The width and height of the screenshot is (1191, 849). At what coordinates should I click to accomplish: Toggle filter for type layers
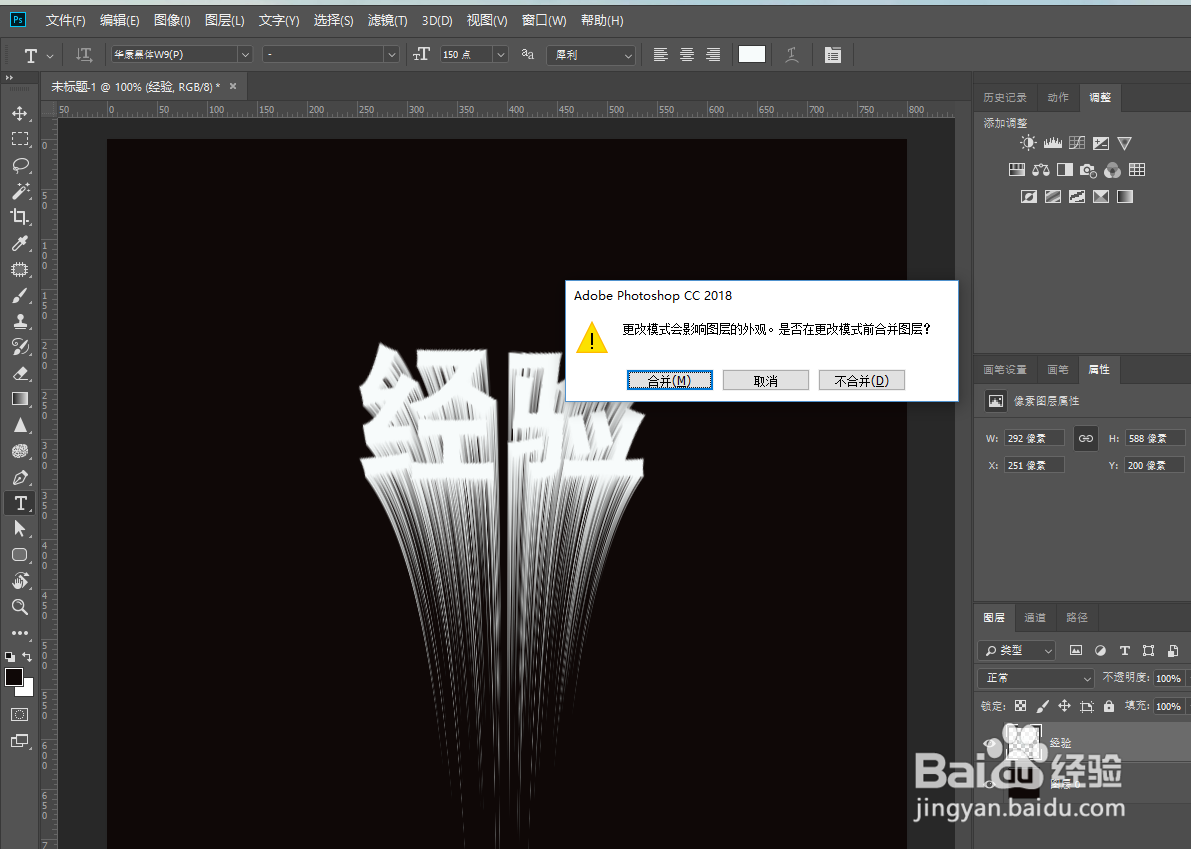[1124, 651]
